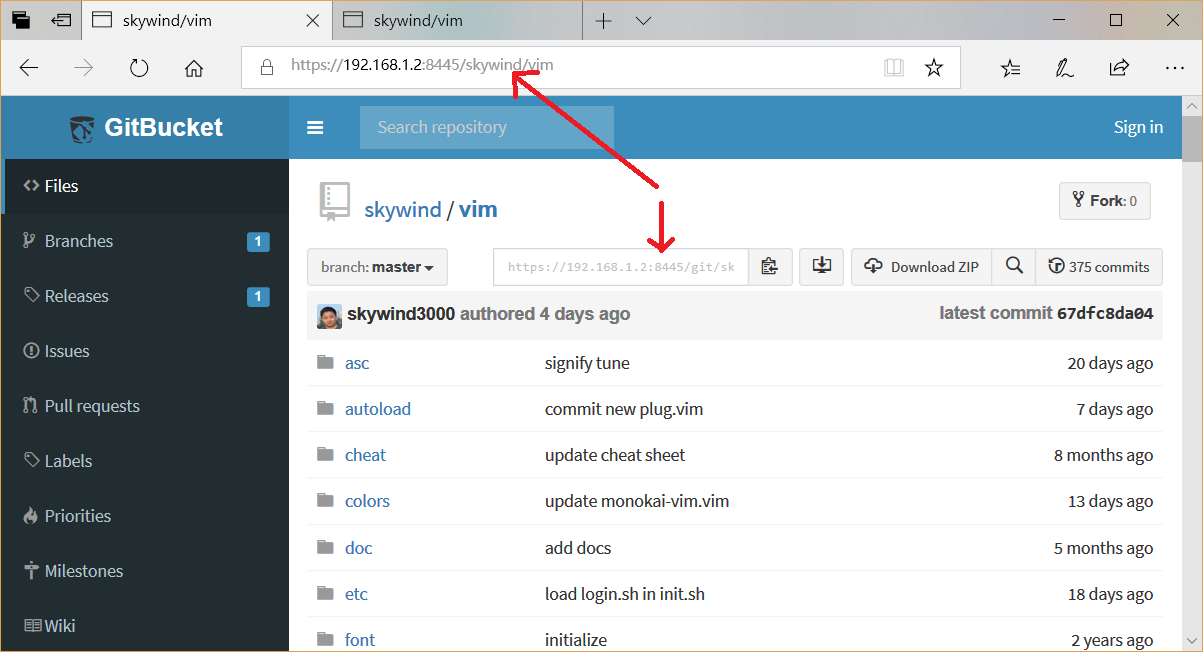Open Edge's settings via ellipsis menu

tap(1174, 67)
